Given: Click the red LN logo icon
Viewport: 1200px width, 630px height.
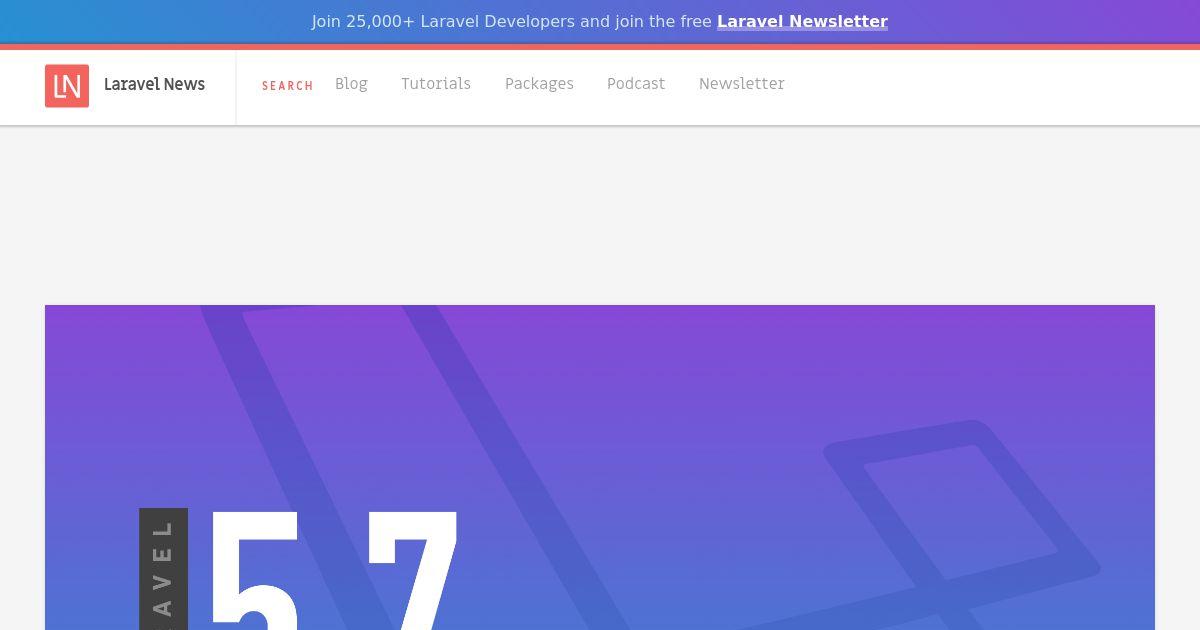Looking at the screenshot, I should [67, 86].
